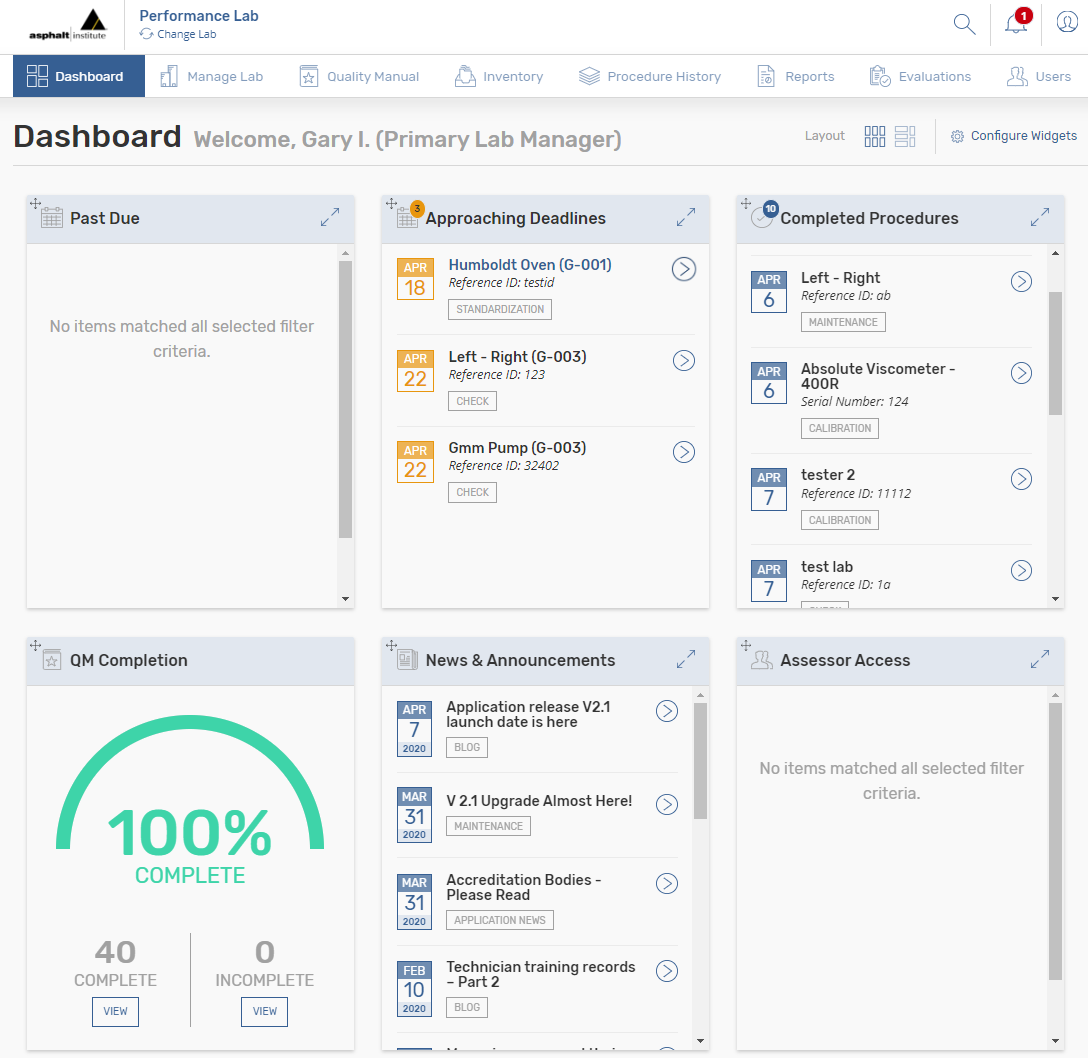Expand the News & Announcements widget
1088x1058 pixels.
pyautogui.click(x=686, y=659)
